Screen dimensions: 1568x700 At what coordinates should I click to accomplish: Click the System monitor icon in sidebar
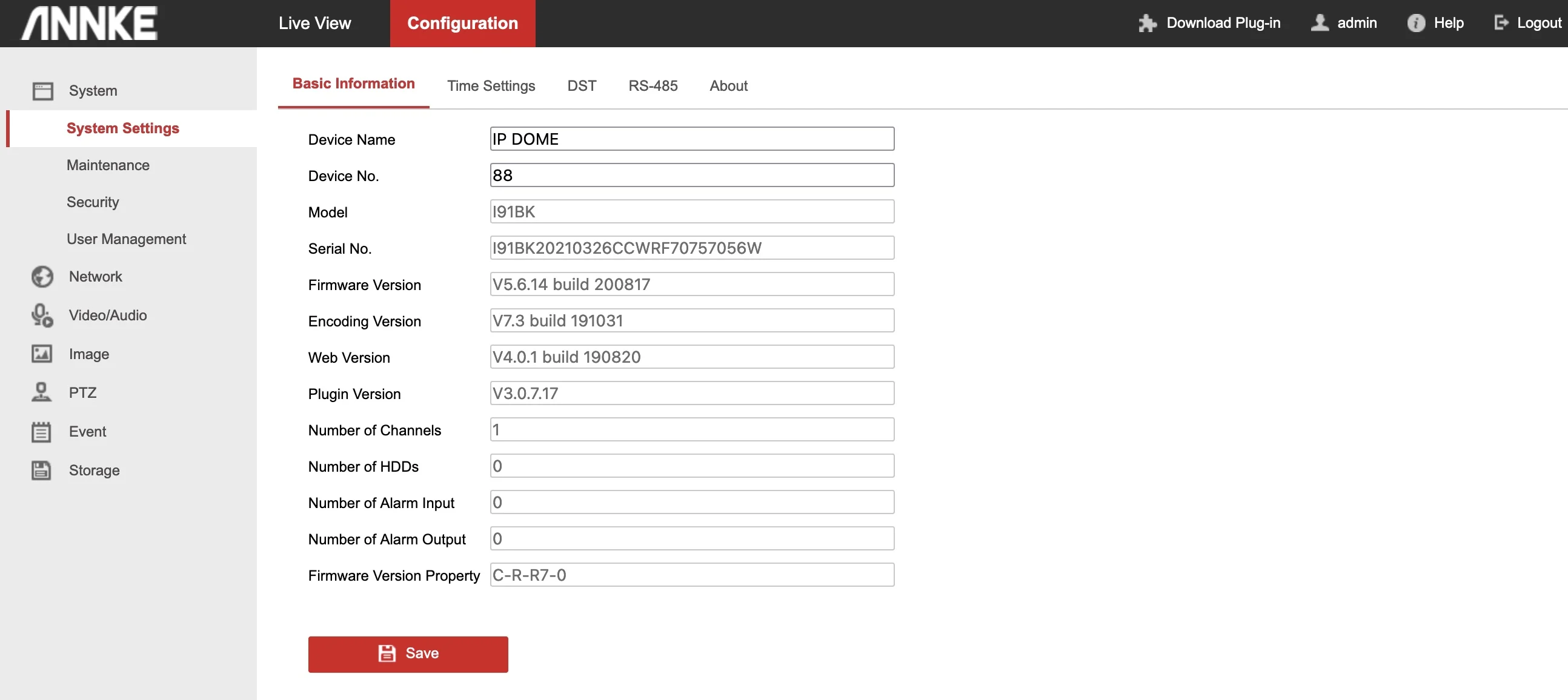42,91
